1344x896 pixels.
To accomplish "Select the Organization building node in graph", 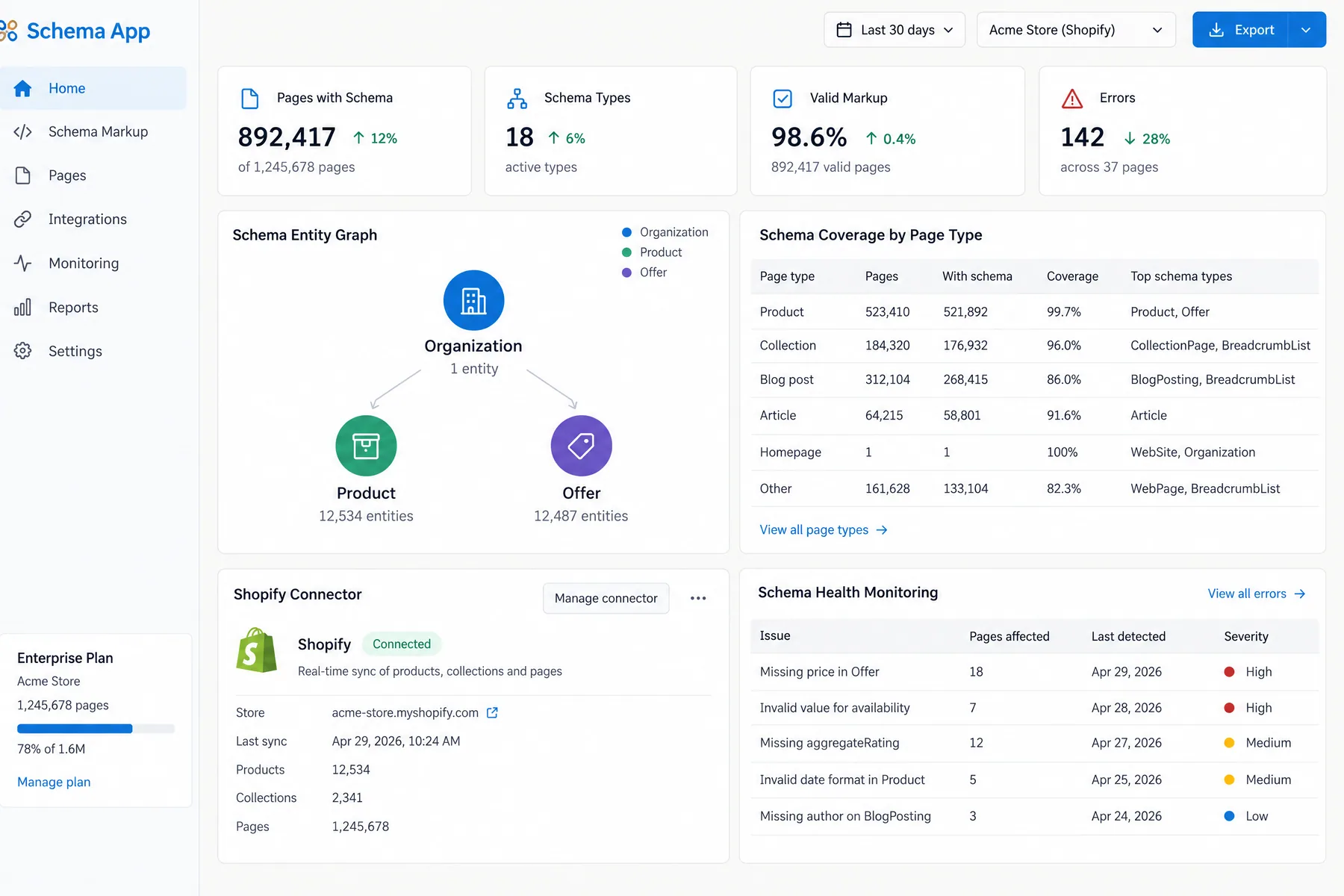I will 473,300.
